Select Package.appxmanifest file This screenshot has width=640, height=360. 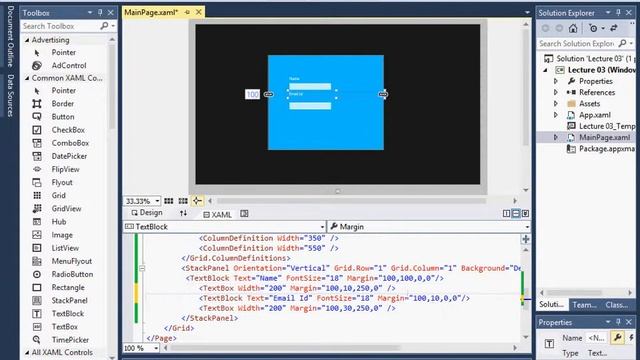coord(601,149)
